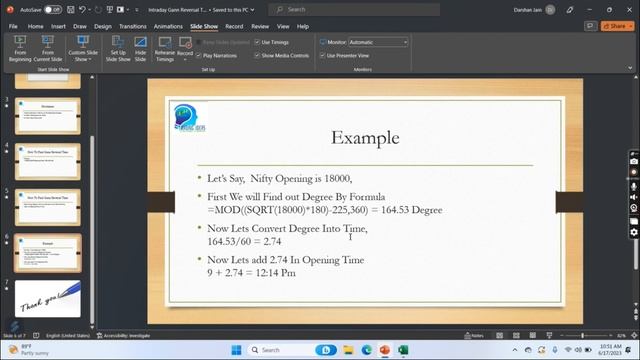The width and height of the screenshot is (640, 360).
Task: Collapse the ribbon with chevron
Action: point(630,68)
